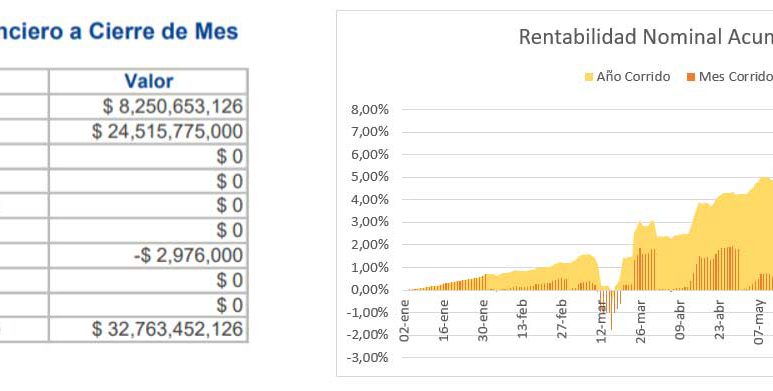773x391 pixels.
Task: Click the Año Corrido legend text
Action: [633, 77]
